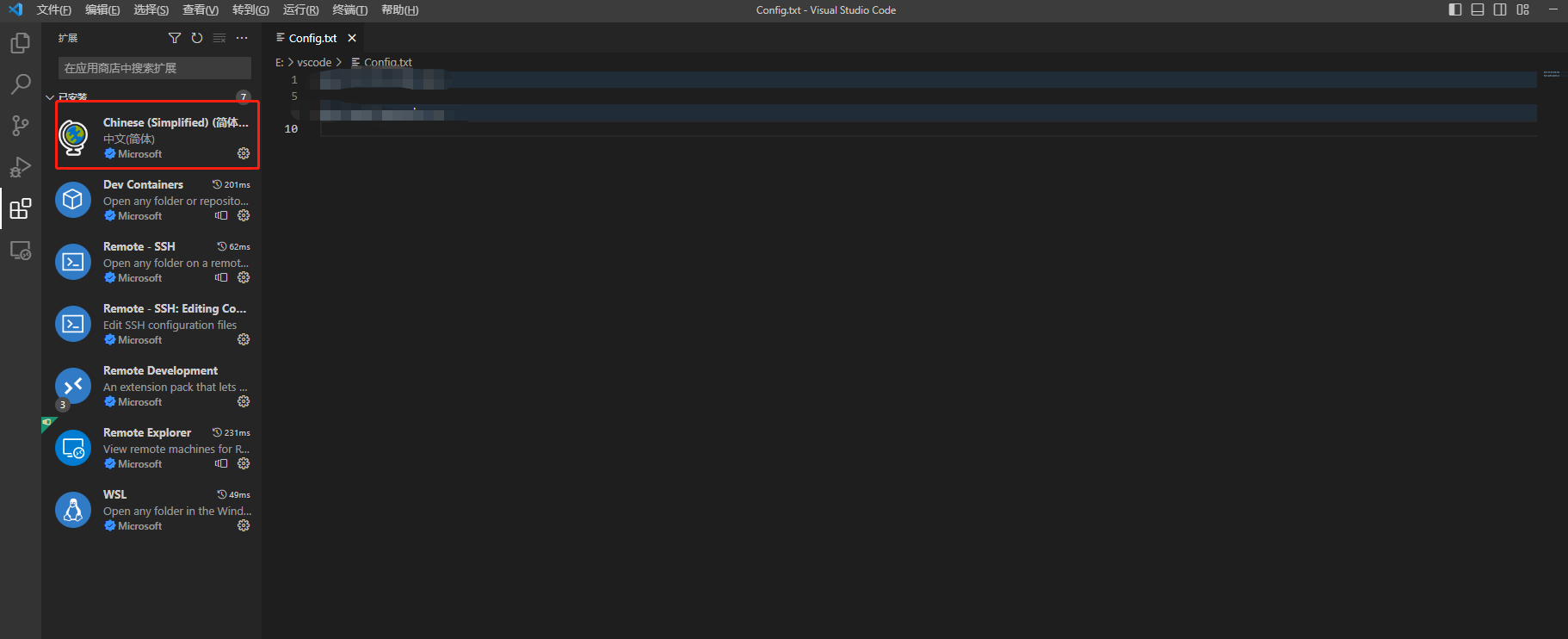Open manage gear for Chinese (Simplified) extension

(x=244, y=153)
